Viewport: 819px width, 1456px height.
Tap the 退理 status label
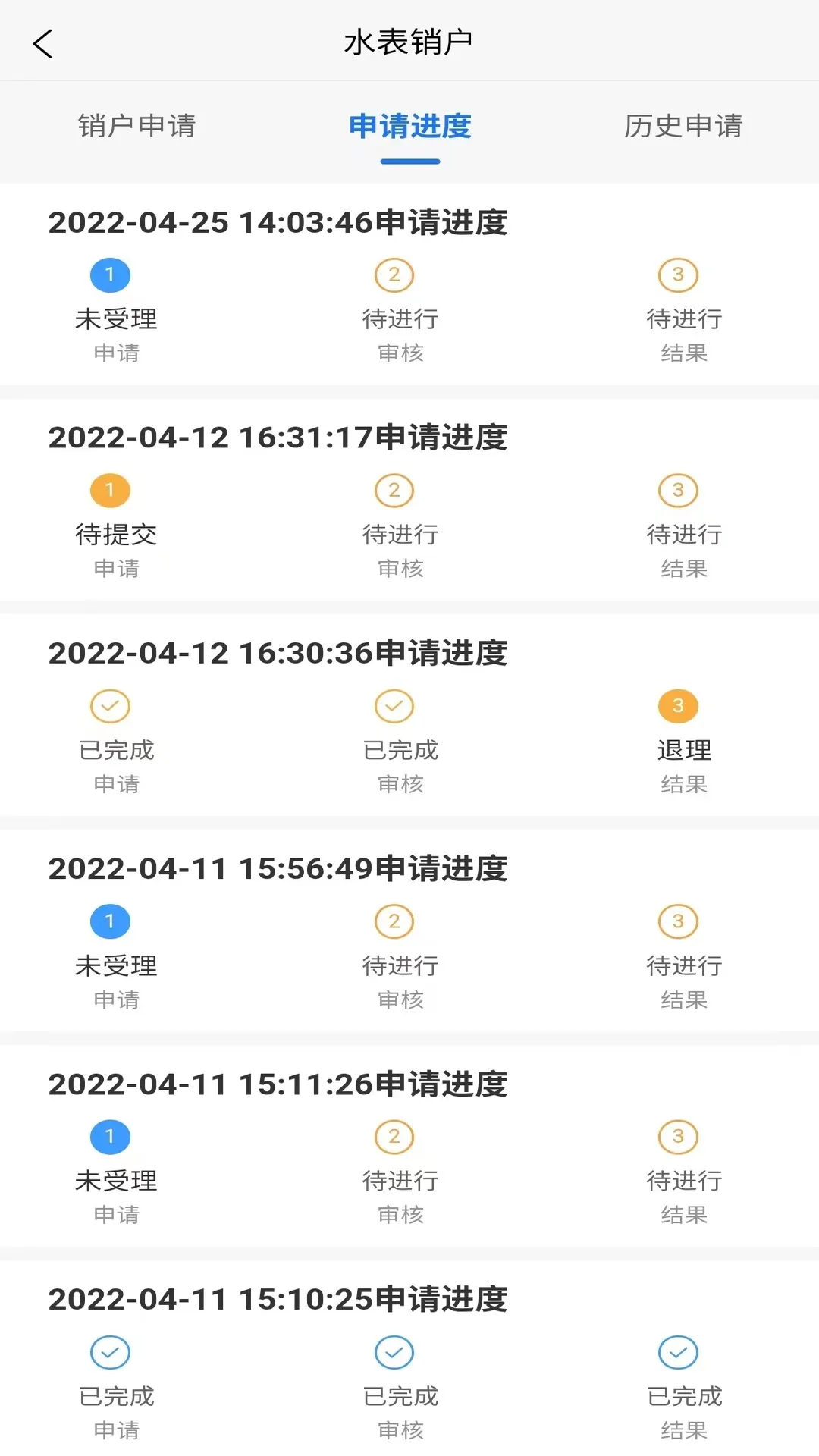(684, 750)
